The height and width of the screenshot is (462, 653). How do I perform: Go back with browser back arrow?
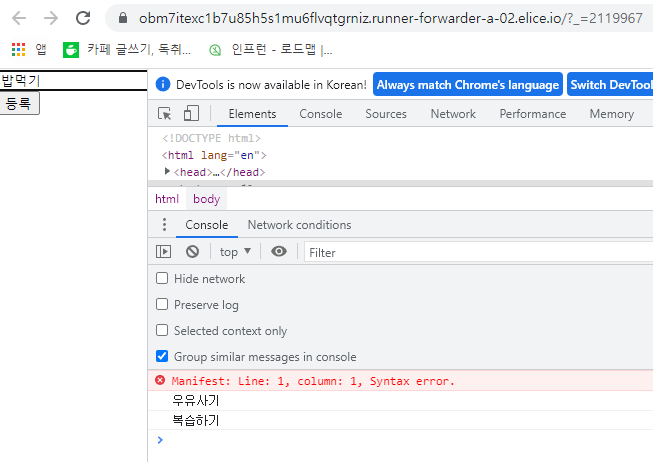point(19,18)
